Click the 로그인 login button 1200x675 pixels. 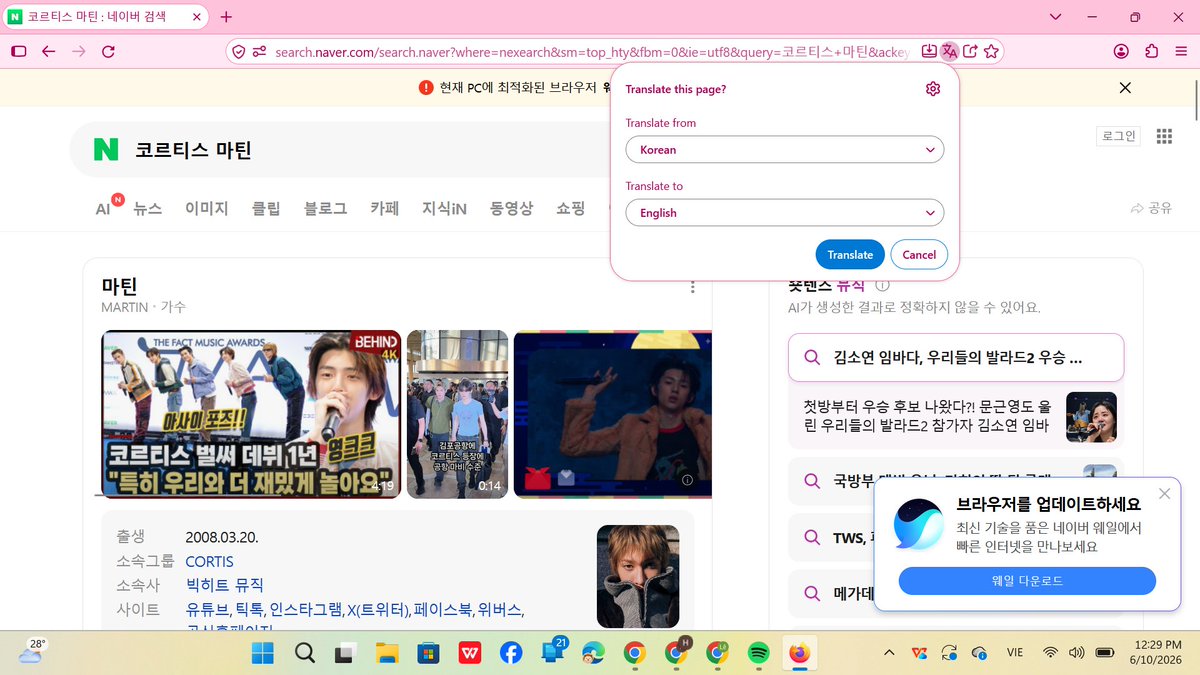click(x=1118, y=136)
